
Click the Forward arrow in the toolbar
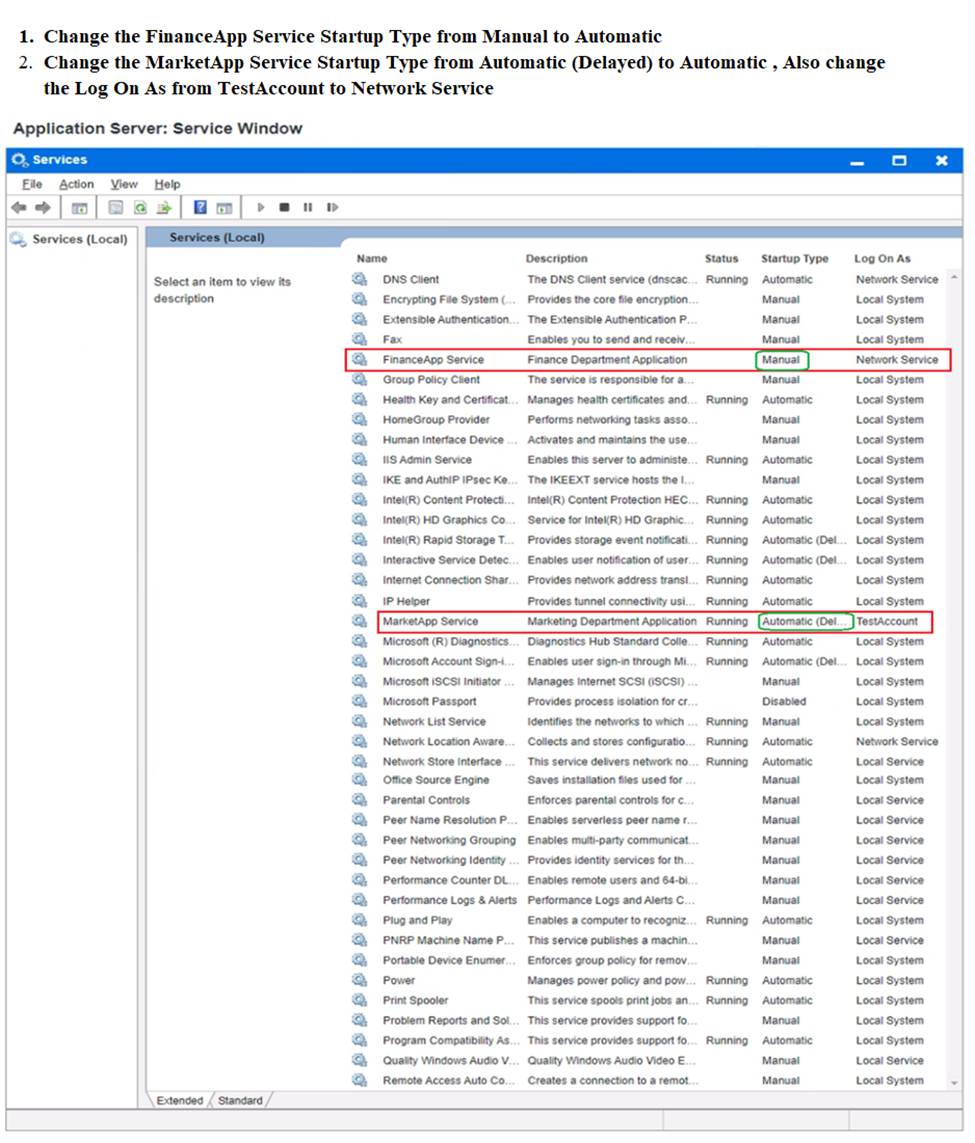tap(42, 208)
